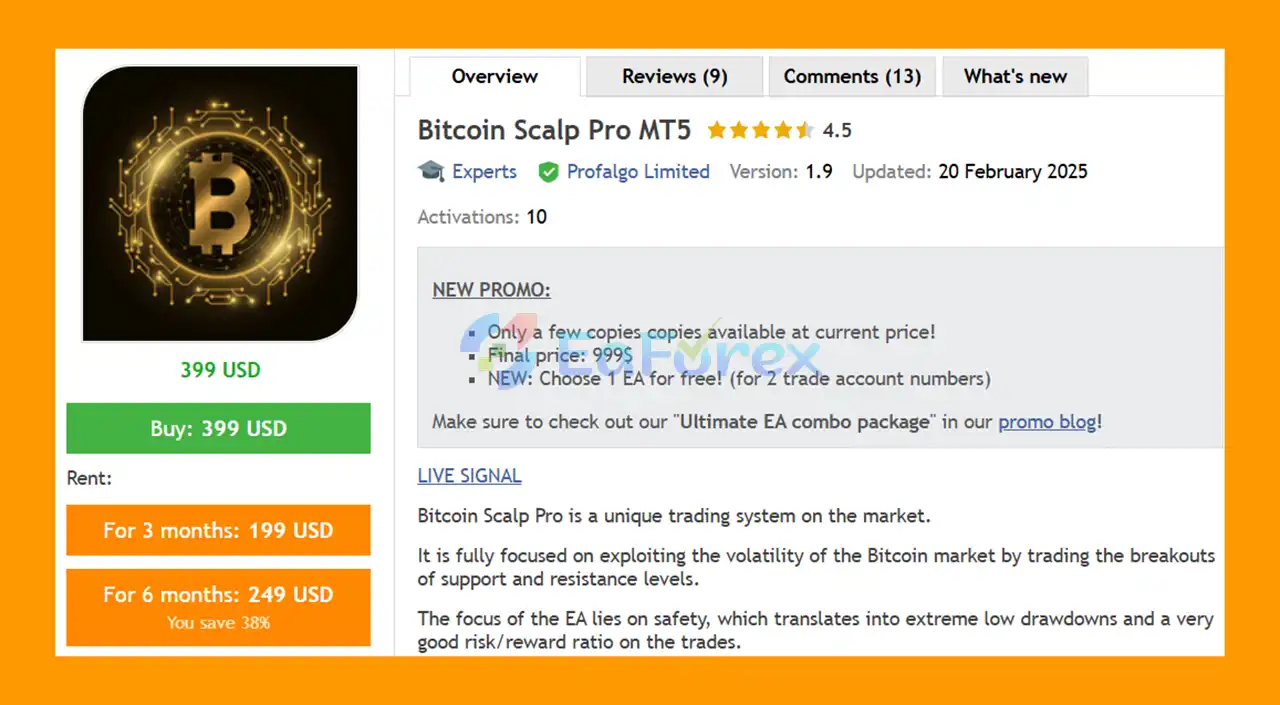Visit the Profalgo Limited seller page
This screenshot has width=1280, height=705.
pyautogui.click(x=638, y=171)
